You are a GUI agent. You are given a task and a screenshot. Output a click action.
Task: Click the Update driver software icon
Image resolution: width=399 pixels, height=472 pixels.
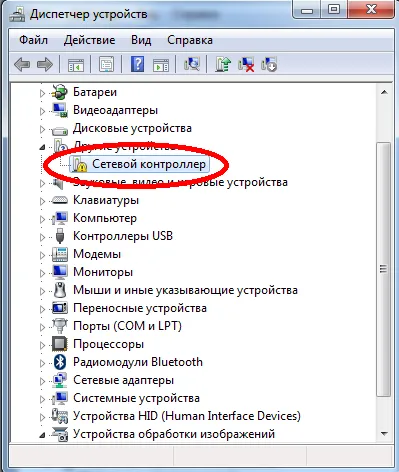(223, 64)
